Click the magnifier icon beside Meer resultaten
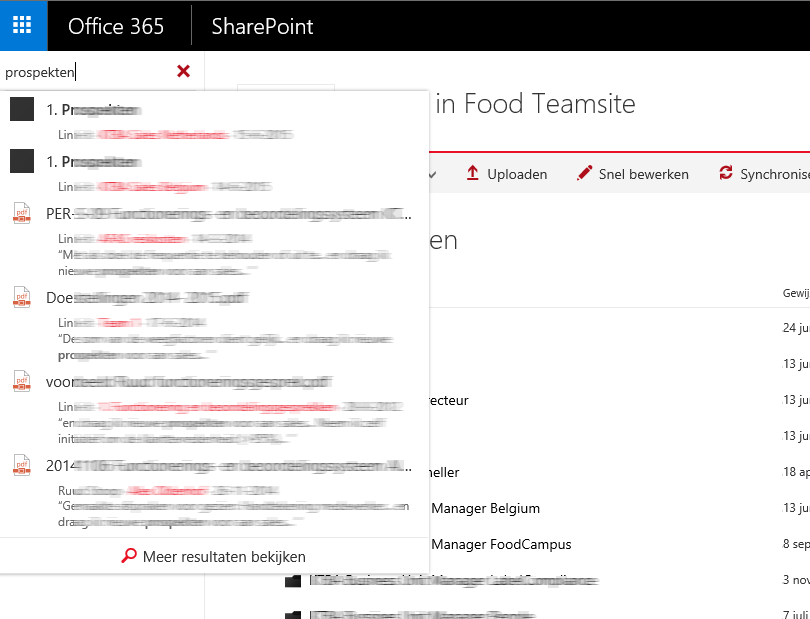 (x=129, y=556)
